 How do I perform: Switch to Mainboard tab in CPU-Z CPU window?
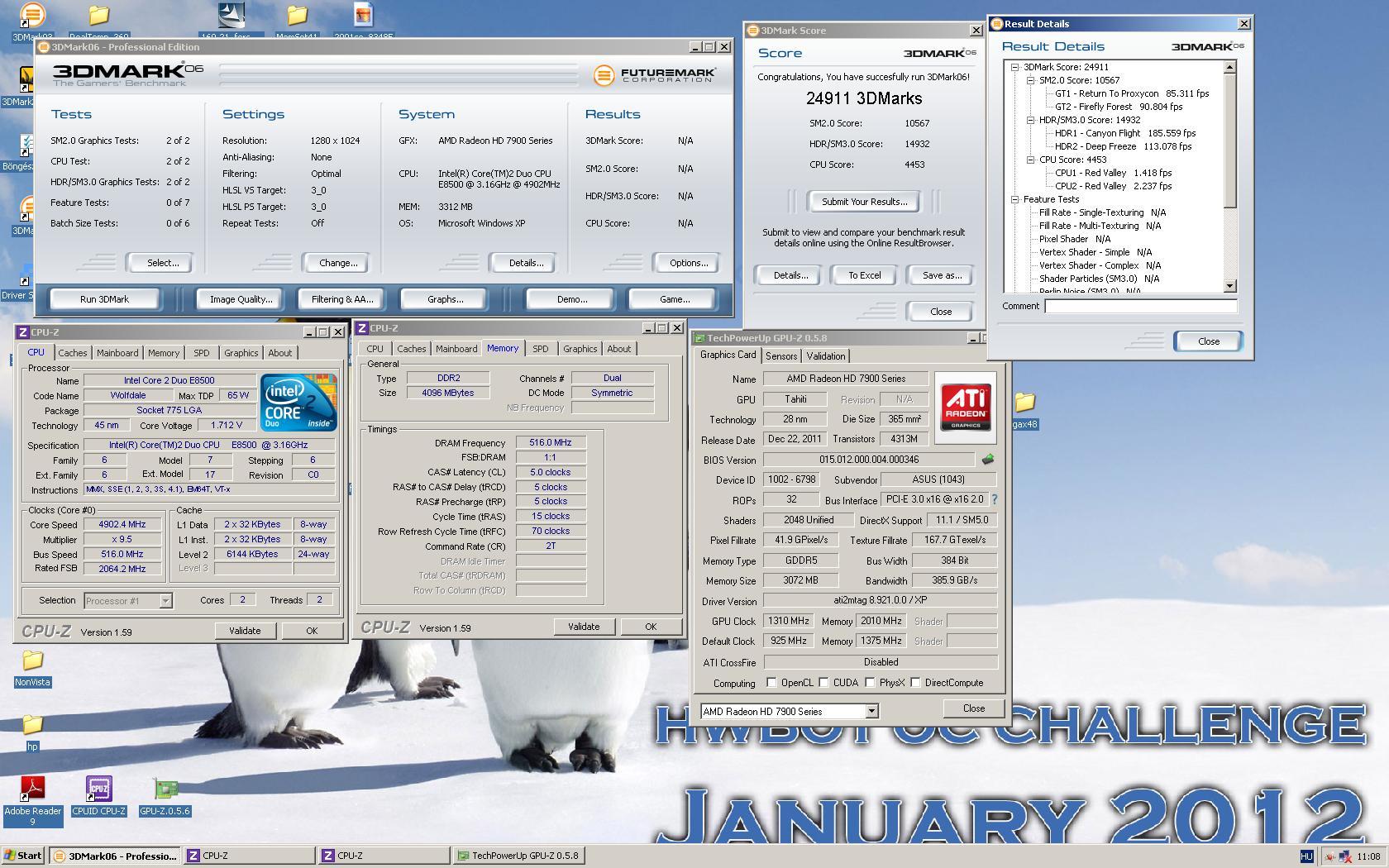click(x=117, y=353)
